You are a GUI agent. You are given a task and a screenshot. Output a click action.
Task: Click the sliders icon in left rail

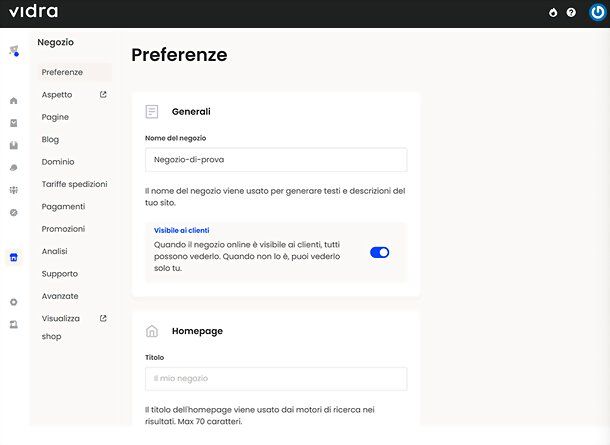pos(14,190)
